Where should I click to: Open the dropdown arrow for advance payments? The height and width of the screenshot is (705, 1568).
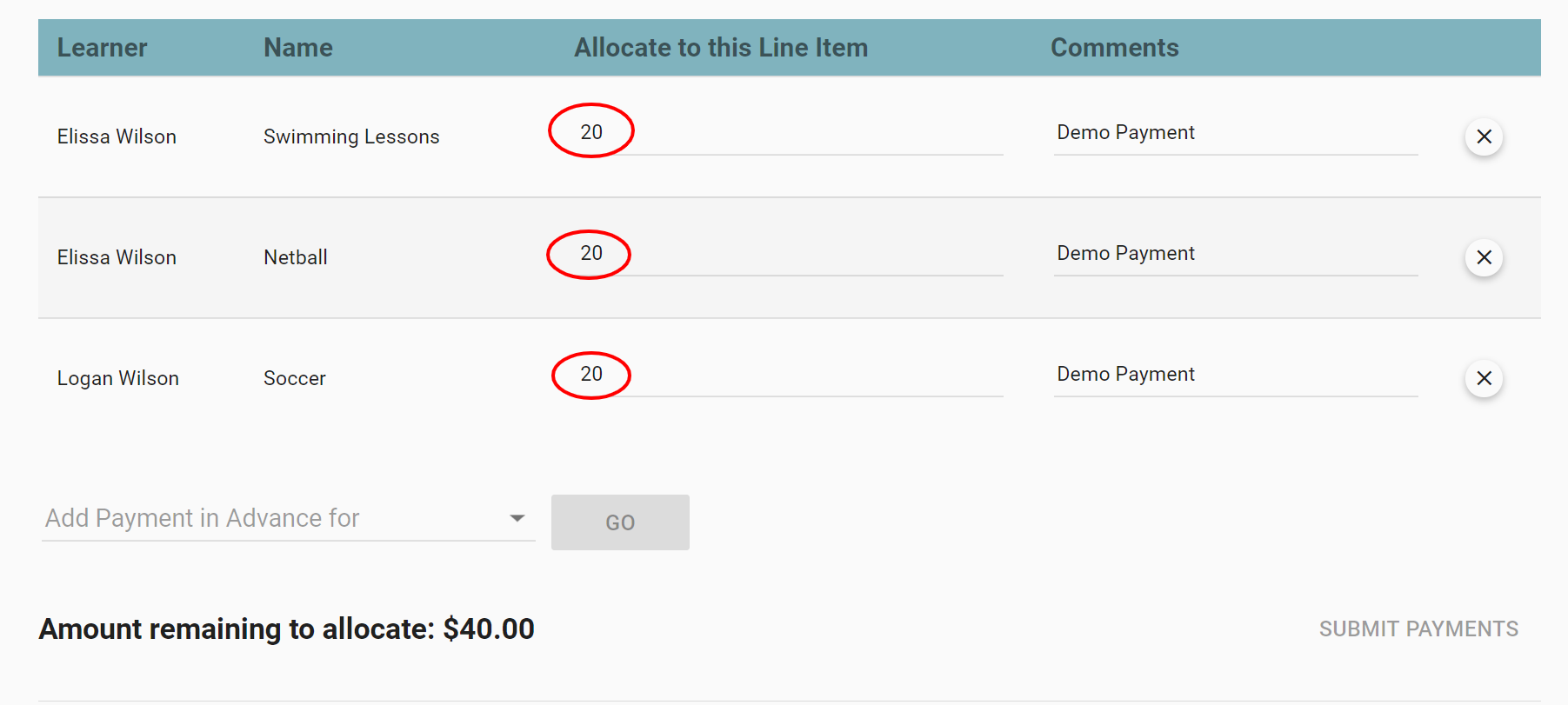[517, 518]
